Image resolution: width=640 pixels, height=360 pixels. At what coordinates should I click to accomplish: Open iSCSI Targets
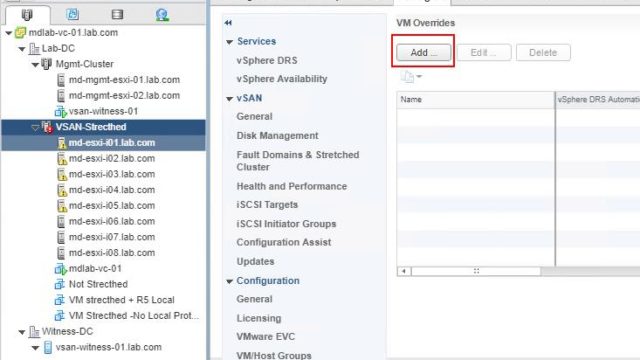(267, 204)
